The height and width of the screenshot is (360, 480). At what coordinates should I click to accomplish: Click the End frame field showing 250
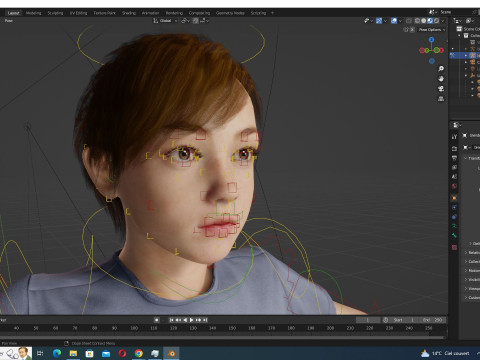click(x=432, y=320)
